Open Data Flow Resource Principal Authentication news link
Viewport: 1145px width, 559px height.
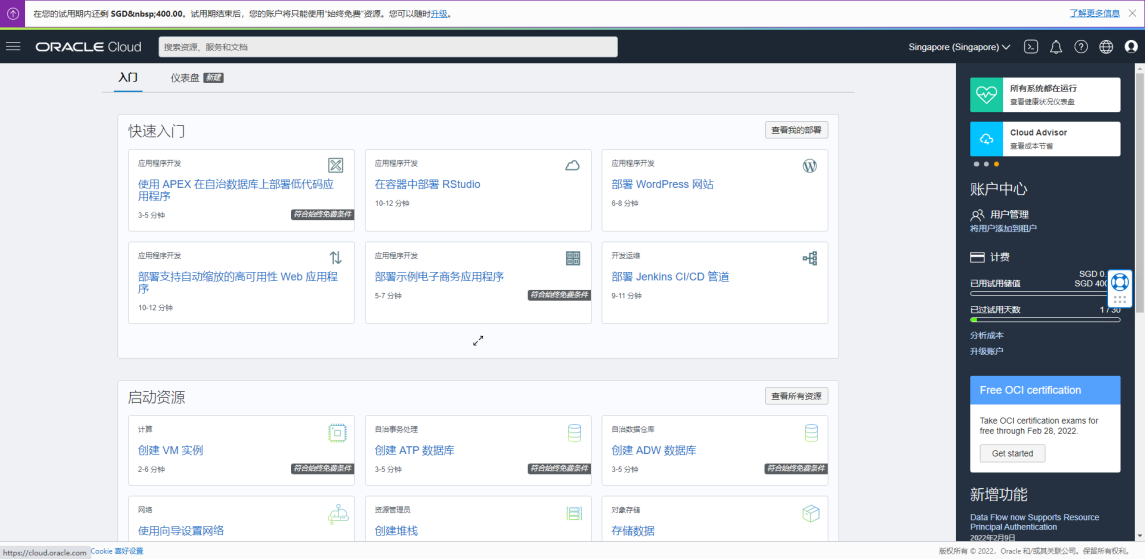point(1034,522)
